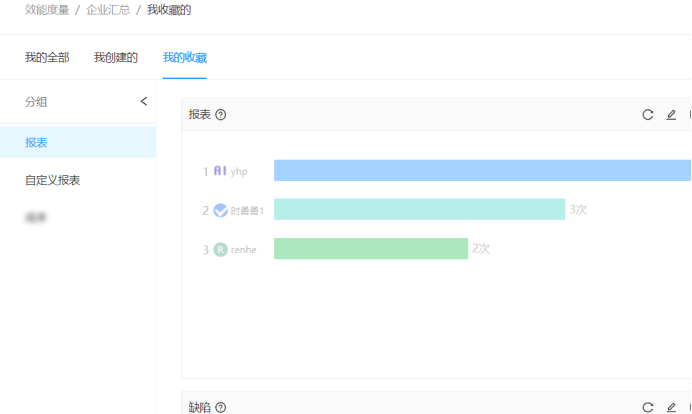Switch to the 我的全部 tab
Image resolution: width=692 pixels, height=414 pixels.
click(47, 58)
